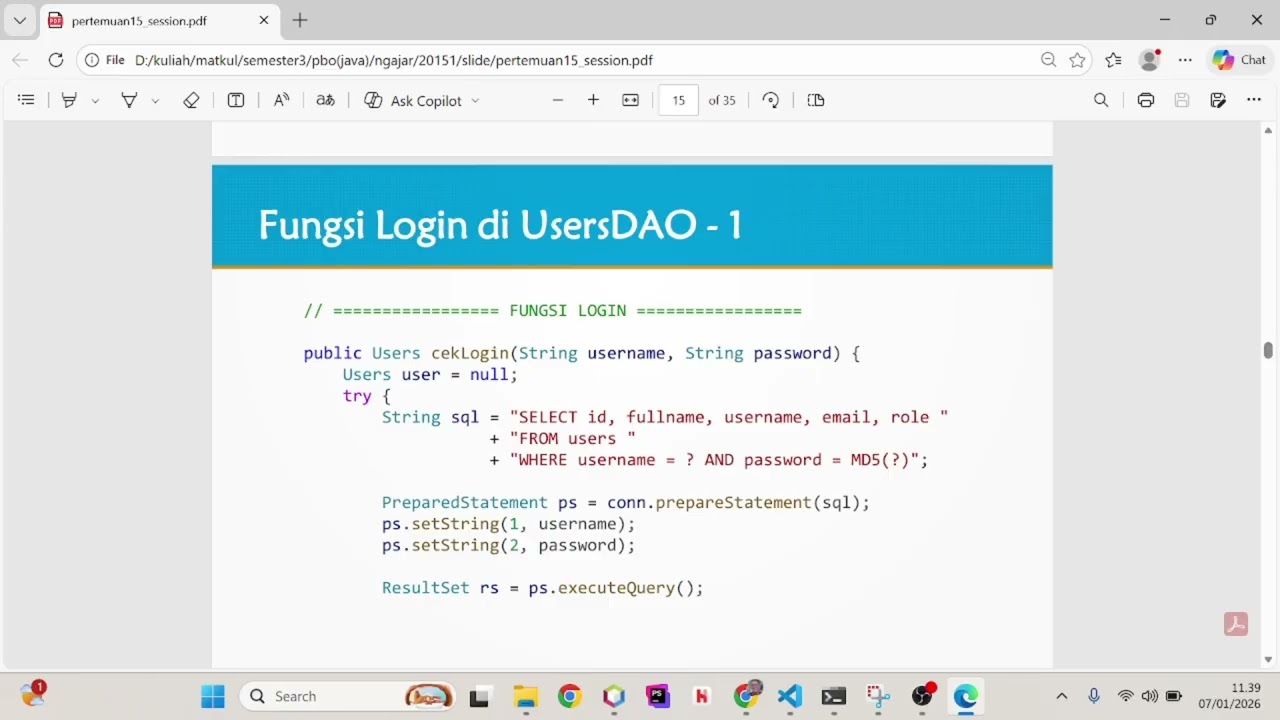
Task: Open the tab actions dropdown menu
Action: point(19,20)
